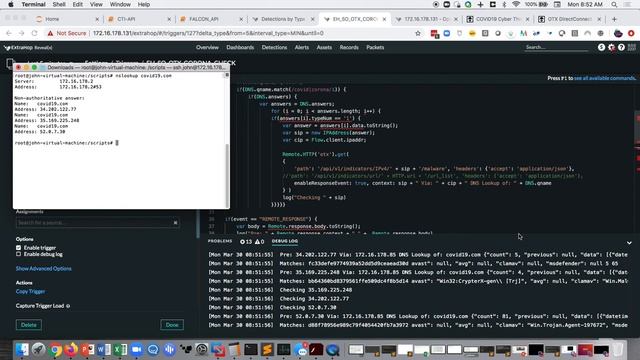This screenshot has width=640, height=360.
Task: Open Google Chrome from the Dock
Action: click(x=55, y=349)
